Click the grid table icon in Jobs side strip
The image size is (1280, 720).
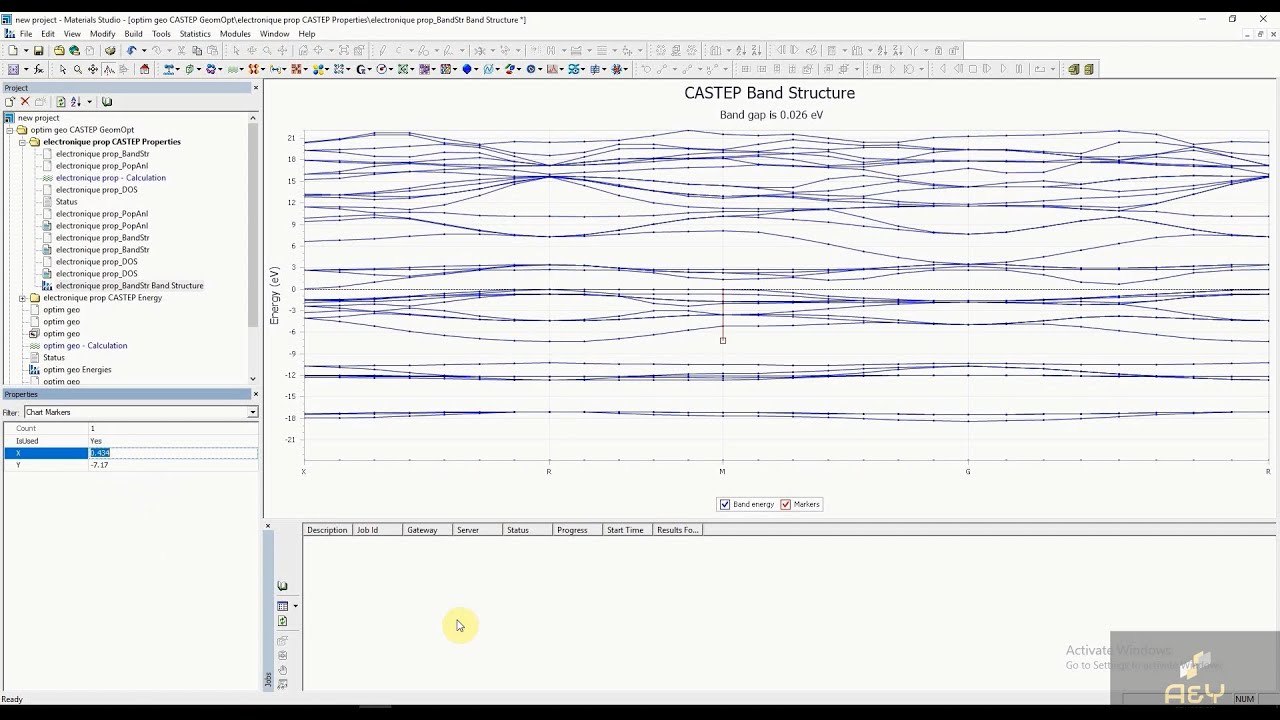[x=282, y=606]
